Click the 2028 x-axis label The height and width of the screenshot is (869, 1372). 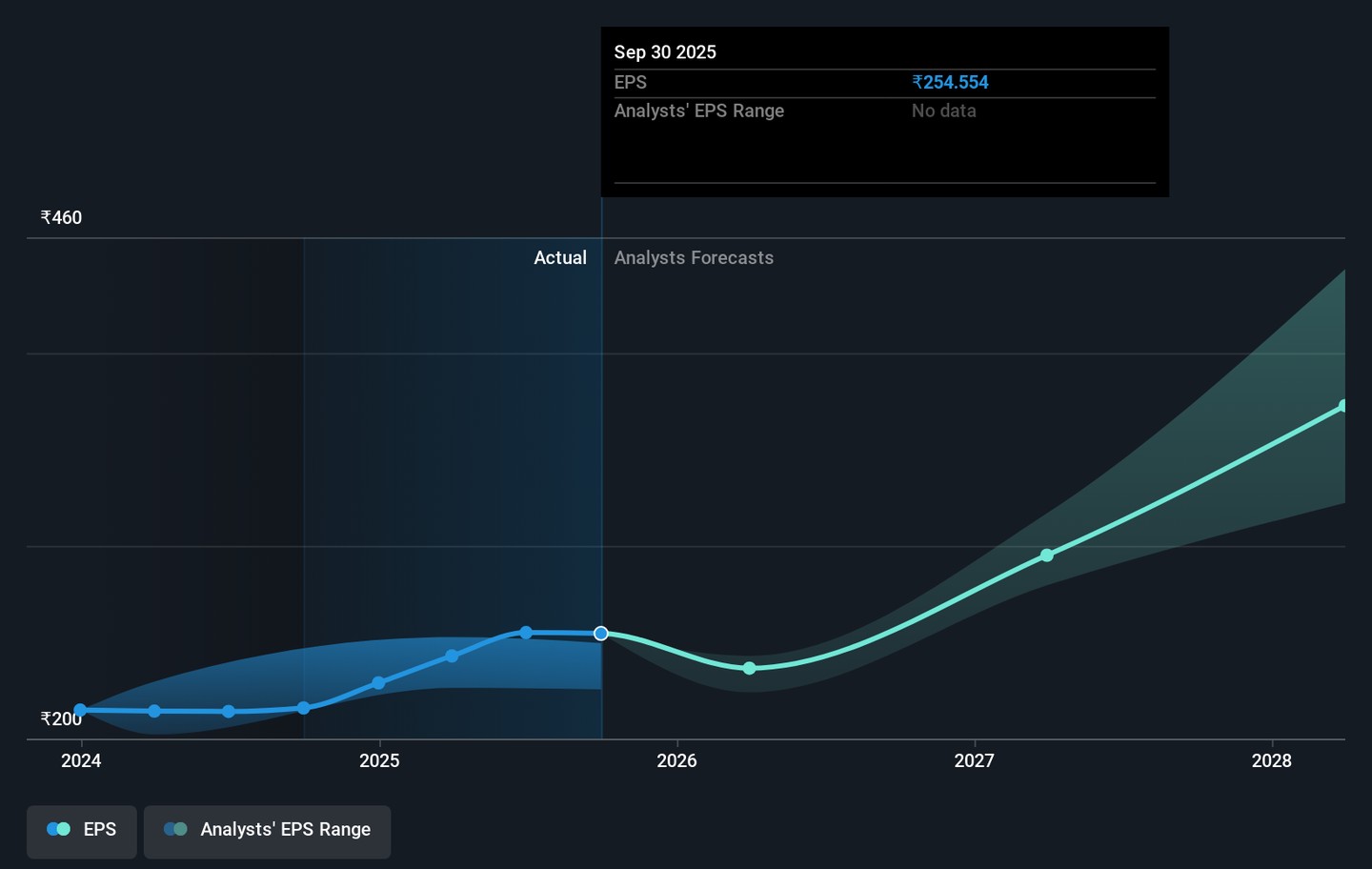point(1271,760)
